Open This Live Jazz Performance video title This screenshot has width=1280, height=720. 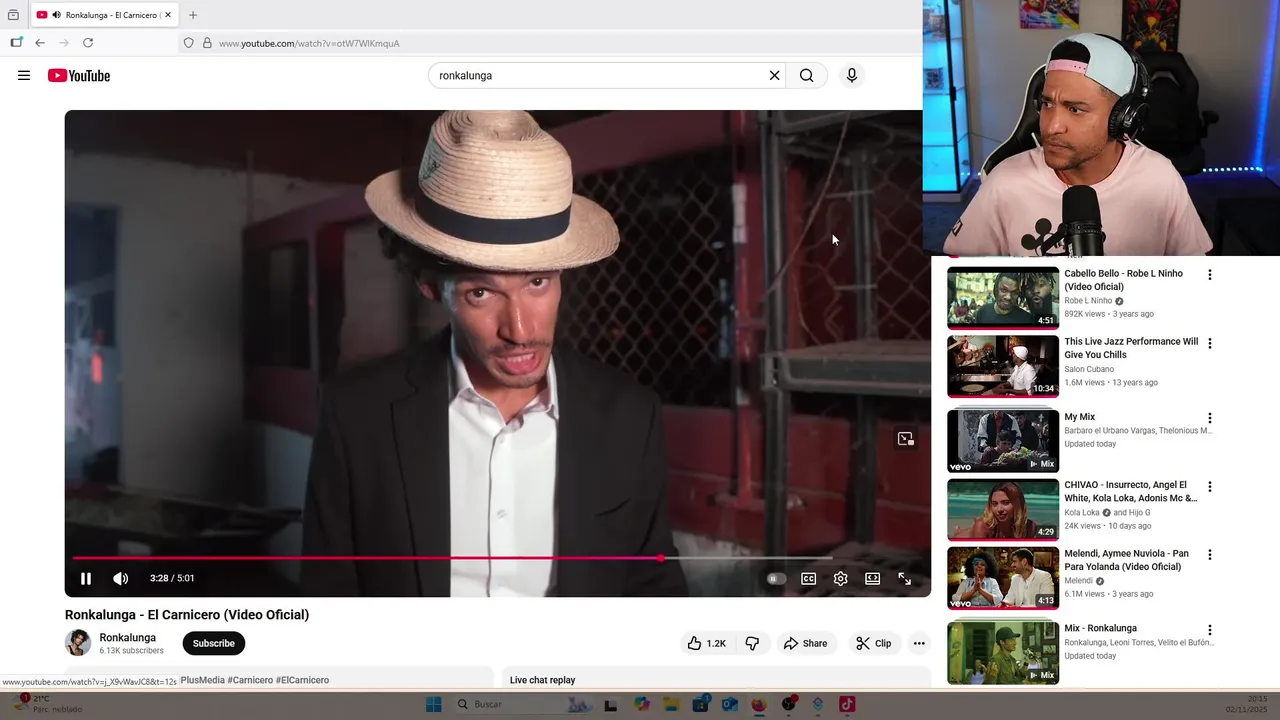pyautogui.click(x=1131, y=348)
